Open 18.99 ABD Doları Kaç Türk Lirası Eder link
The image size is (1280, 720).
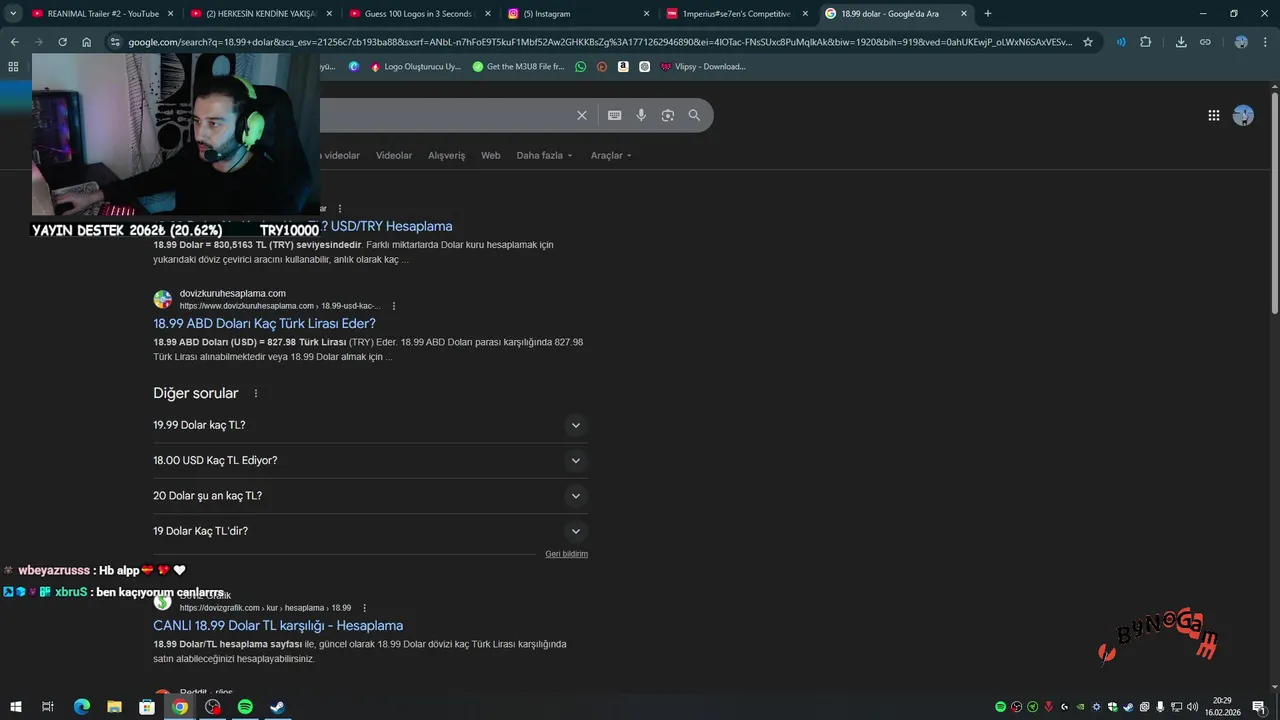click(264, 324)
